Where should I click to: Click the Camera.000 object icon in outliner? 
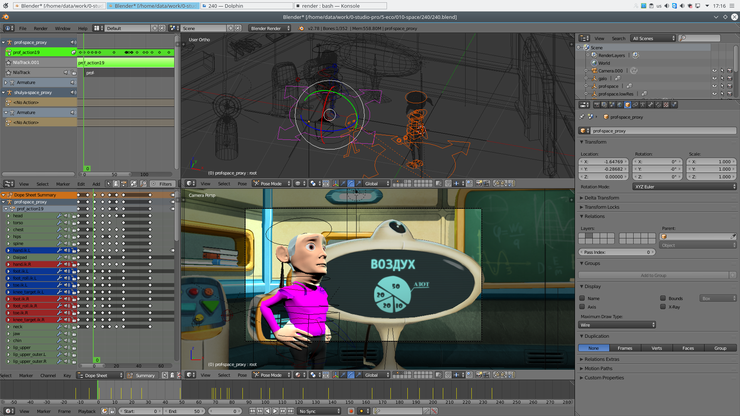tap(594, 71)
